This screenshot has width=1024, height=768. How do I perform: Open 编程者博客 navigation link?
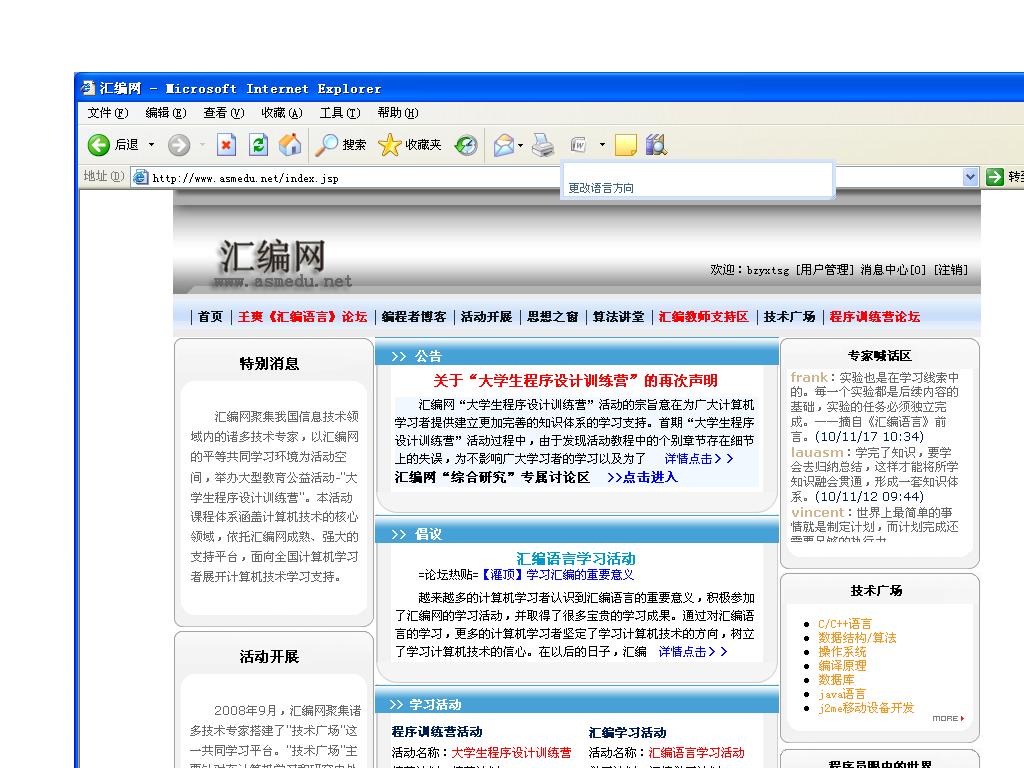point(414,317)
